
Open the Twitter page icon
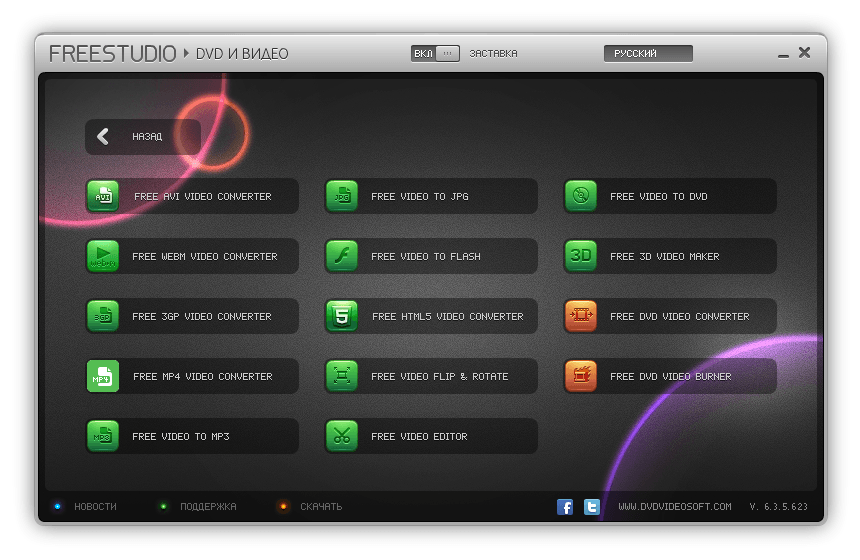tap(592, 507)
